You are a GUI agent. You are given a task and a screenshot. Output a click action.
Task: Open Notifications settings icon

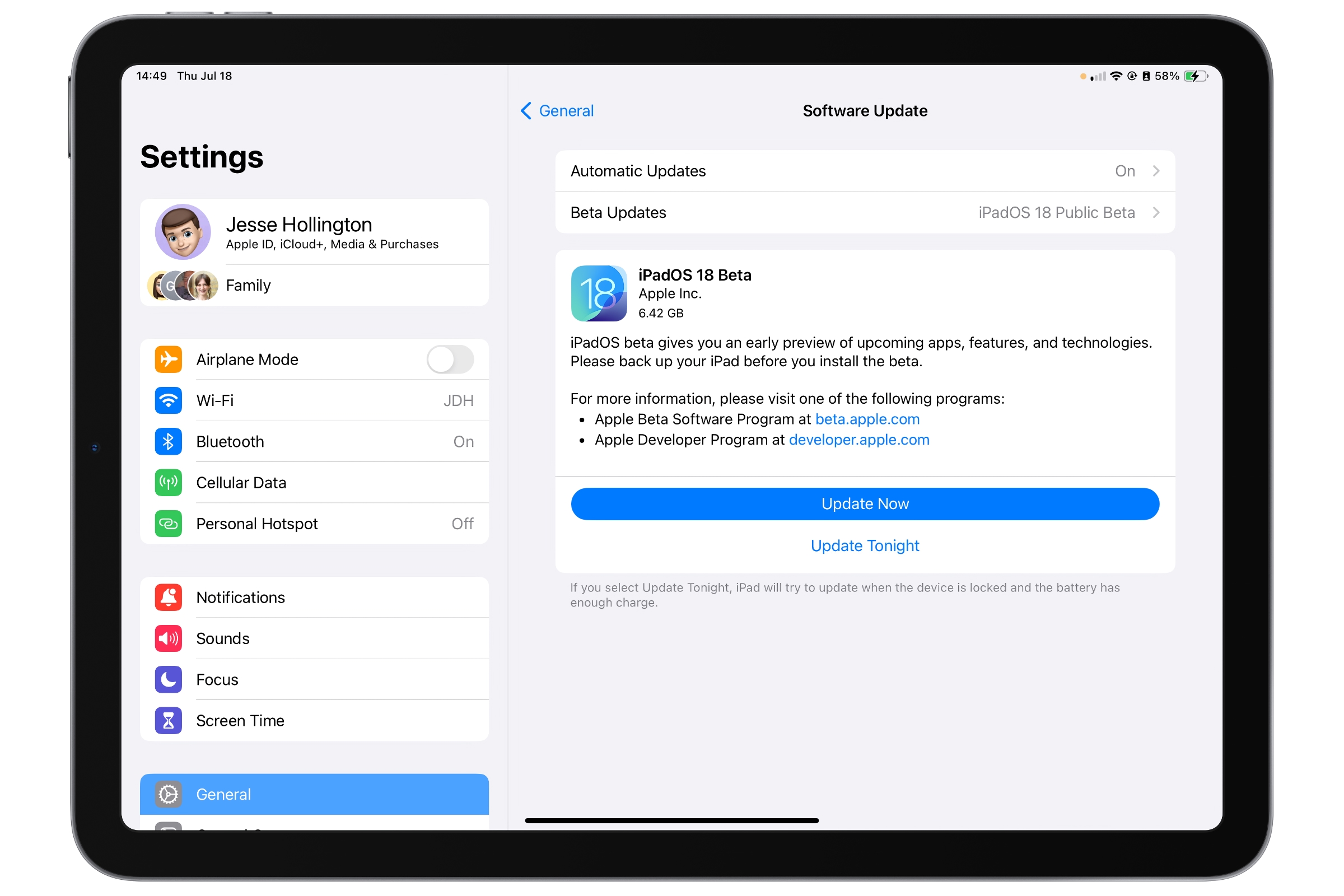[167, 597]
